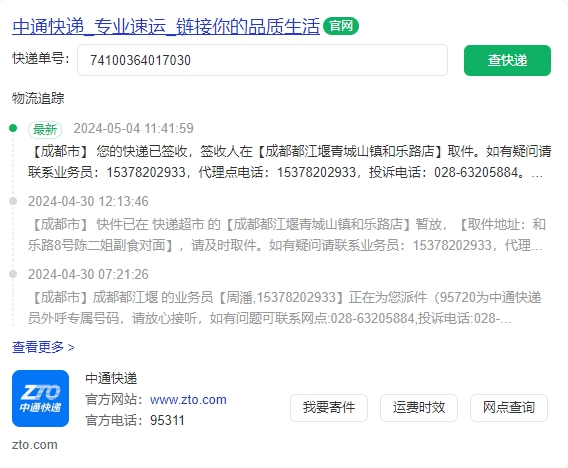
Task: Click the signed-for delivery status text
Action: coord(289,162)
